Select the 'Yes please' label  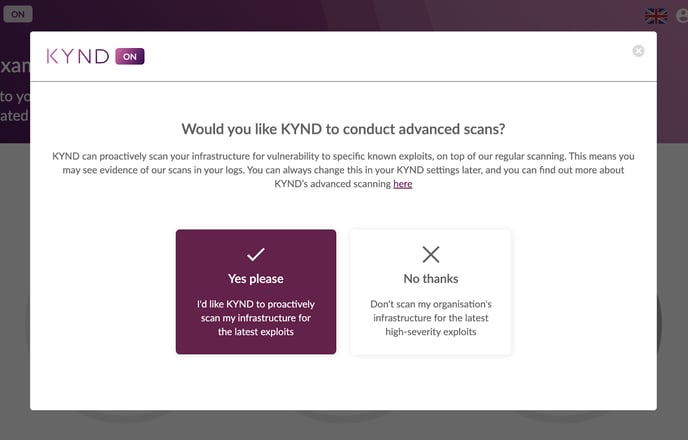255,279
